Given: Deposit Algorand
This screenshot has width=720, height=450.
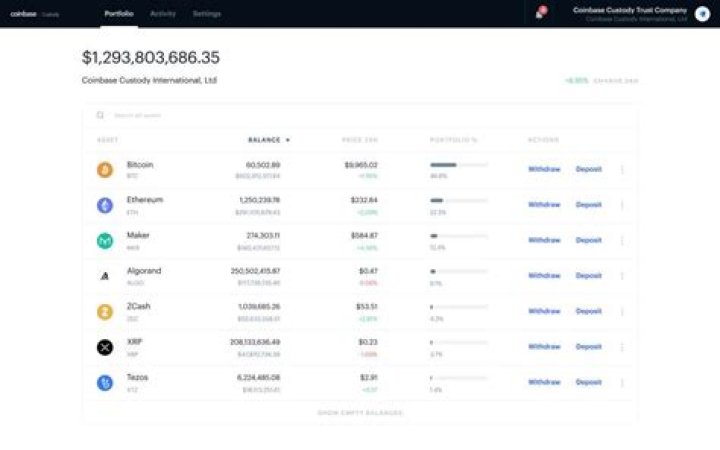Looking at the screenshot, I should pyautogui.click(x=589, y=276).
